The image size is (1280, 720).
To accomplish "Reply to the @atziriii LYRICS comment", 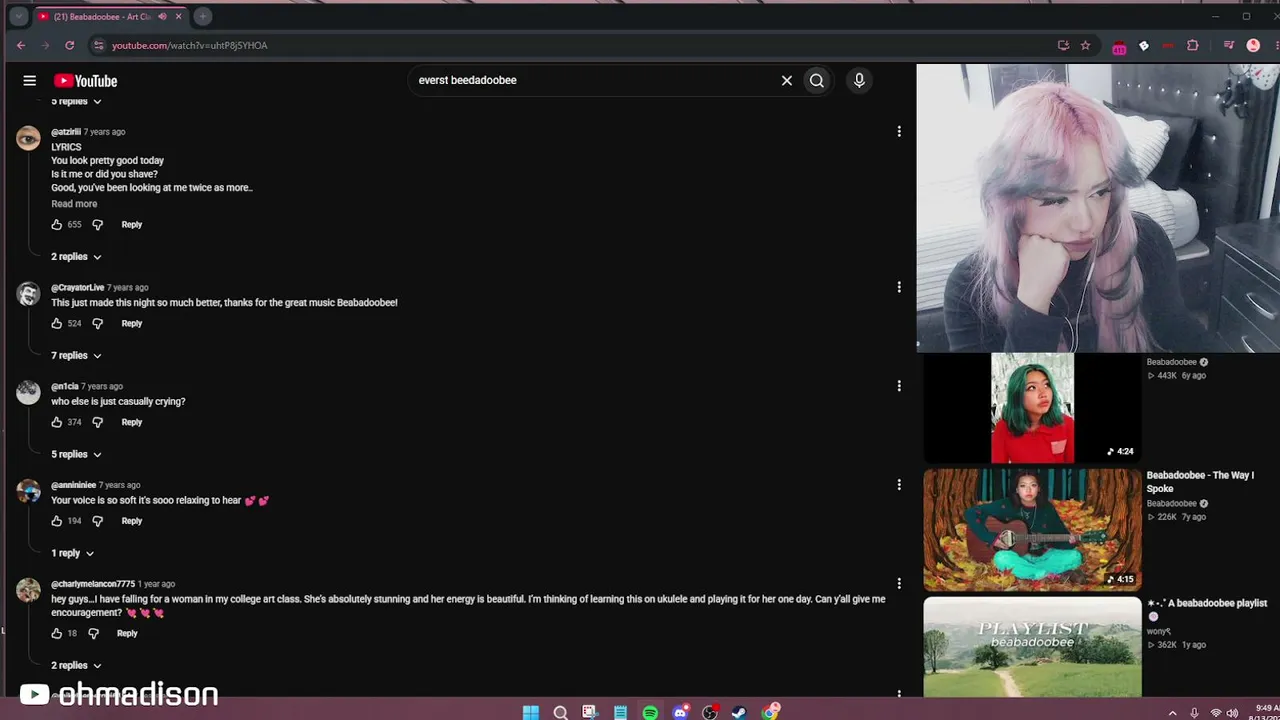I will [132, 225].
